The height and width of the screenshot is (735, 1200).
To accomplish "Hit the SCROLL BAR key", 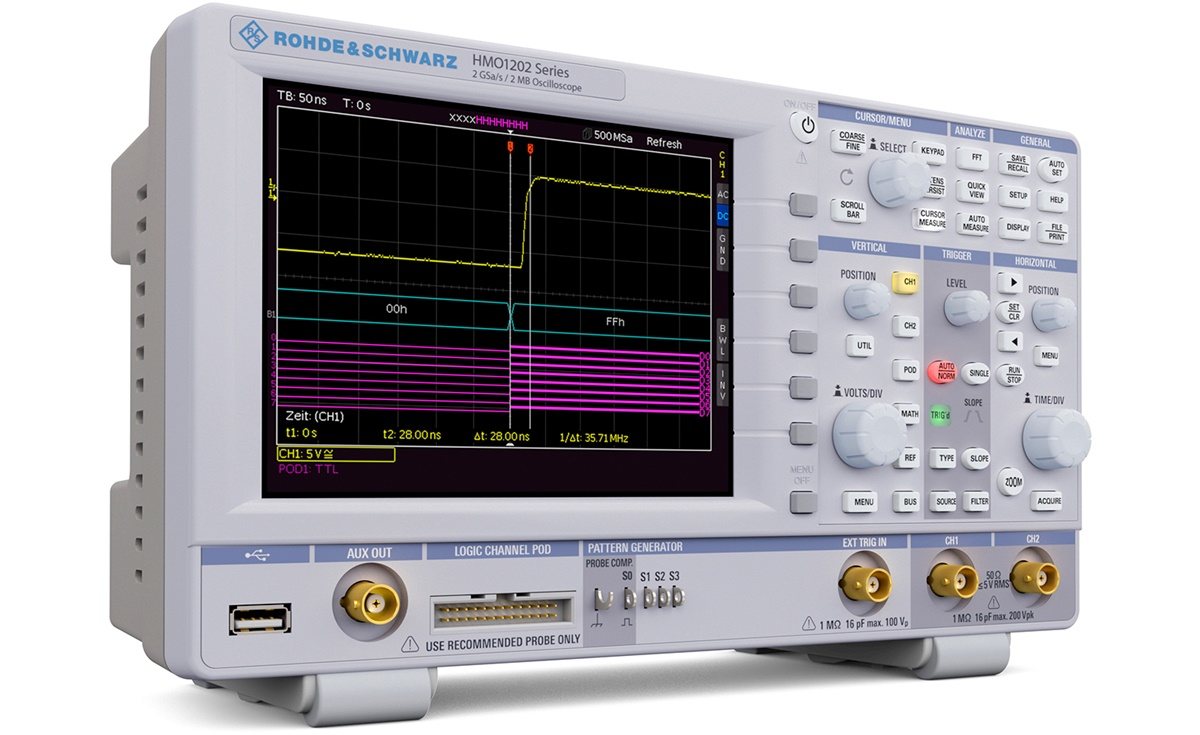I will (851, 210).
